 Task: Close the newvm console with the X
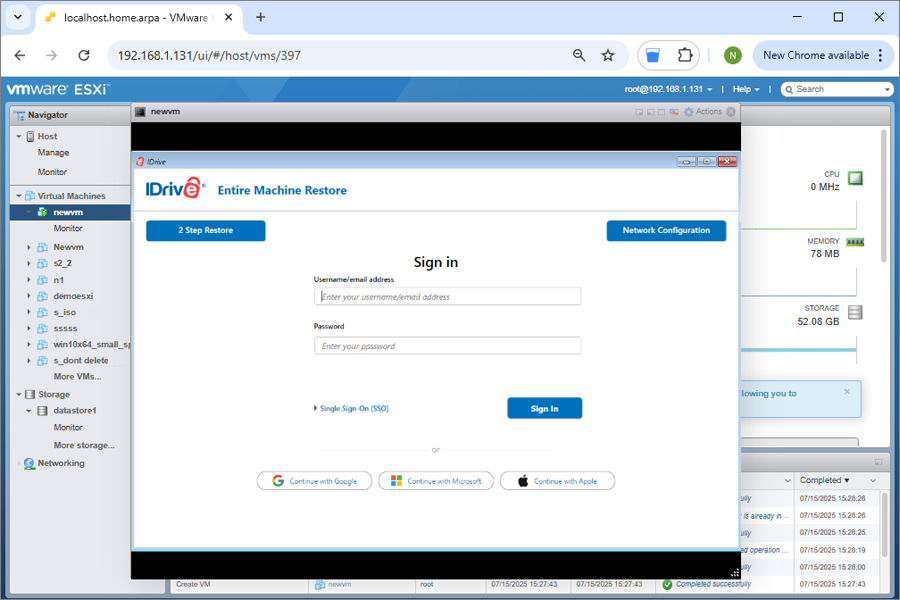pyautogui.click(x=731, y=112)
